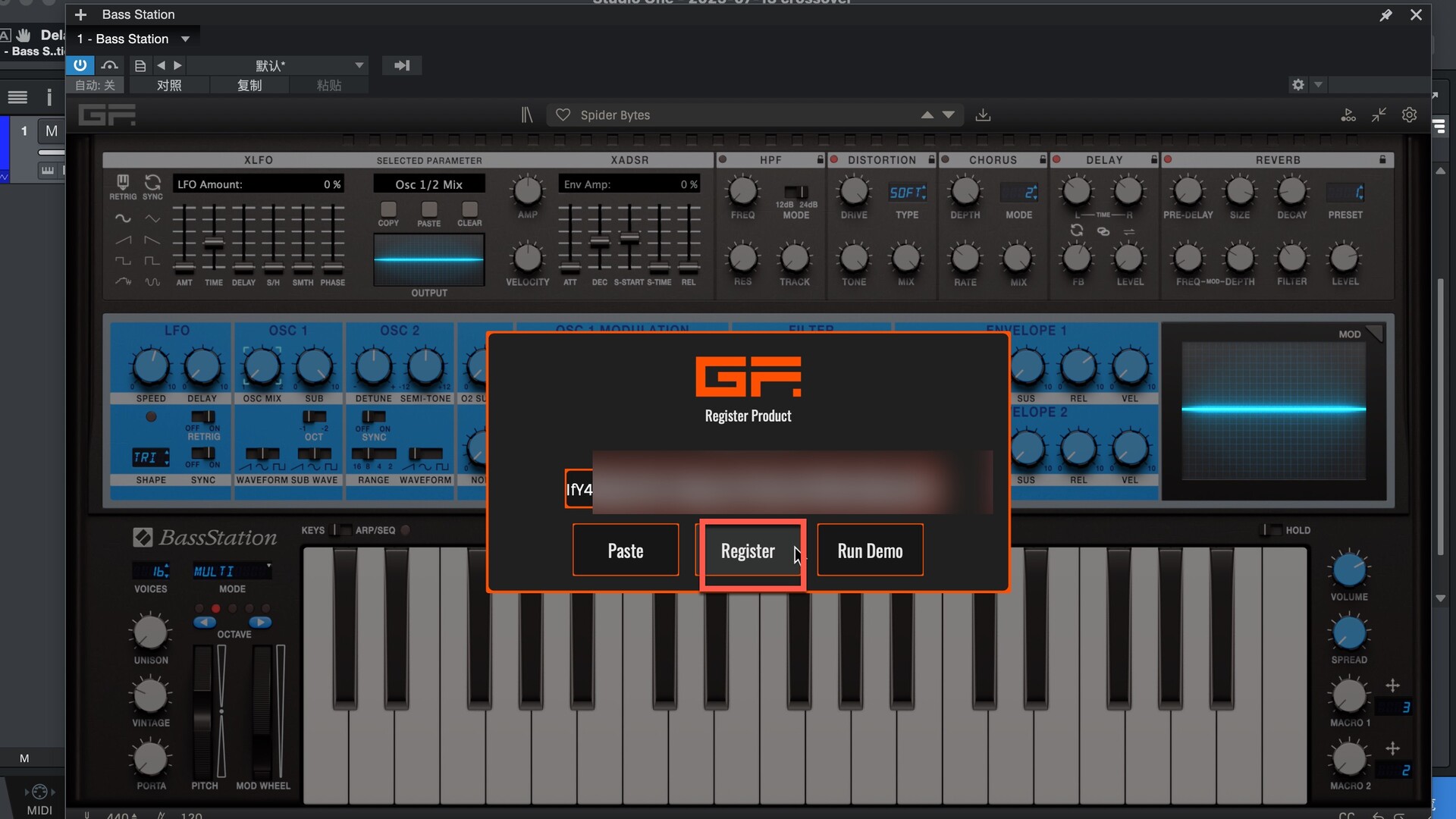The image size is (1456, 819).
Task: Open the MULTI mode dropdown
Action: (232, 571)
